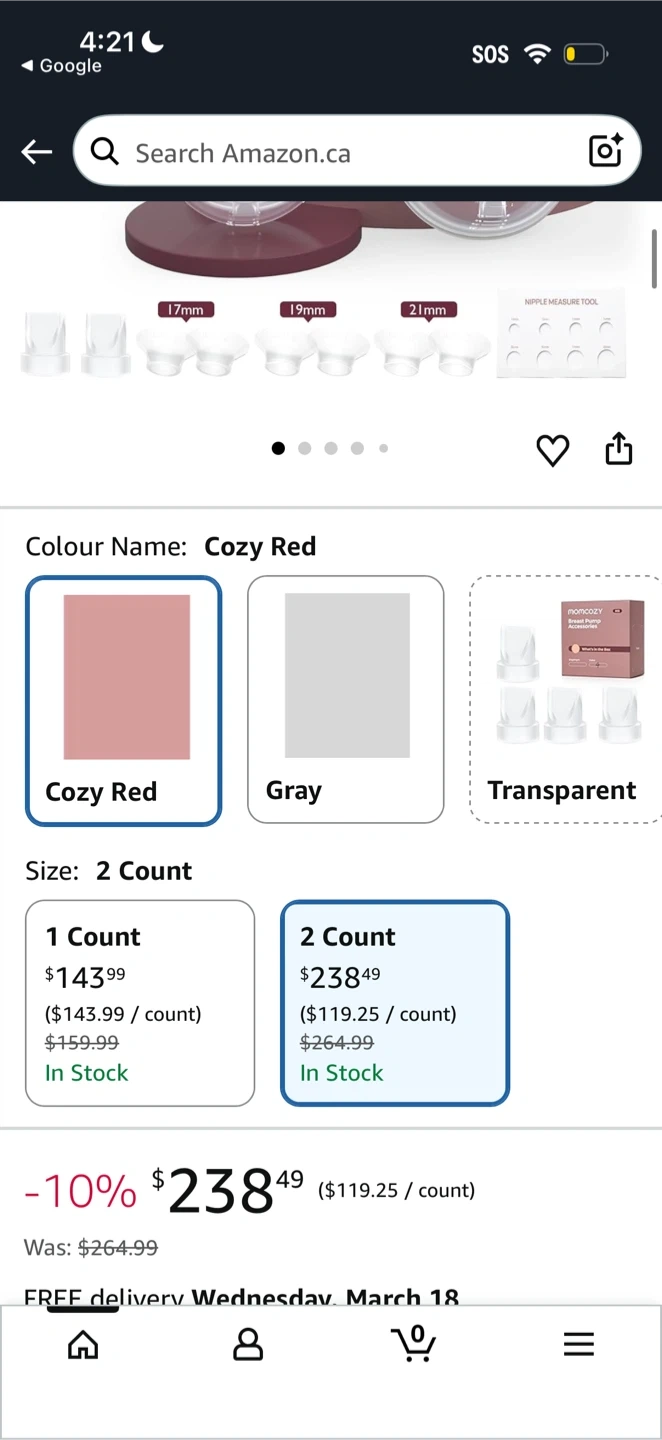This screenshot has height=1440, width=662.
Task: Open the account profile tab
Action: click(248, 1345)
